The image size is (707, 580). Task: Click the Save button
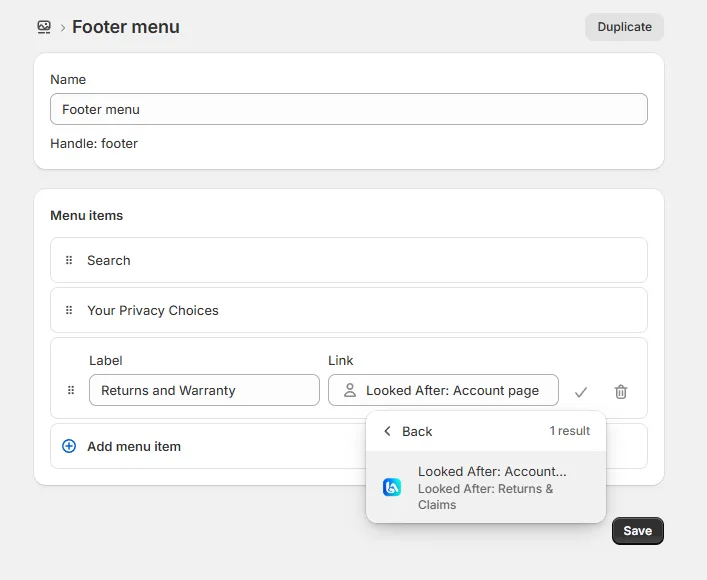[x=638, y=531]
